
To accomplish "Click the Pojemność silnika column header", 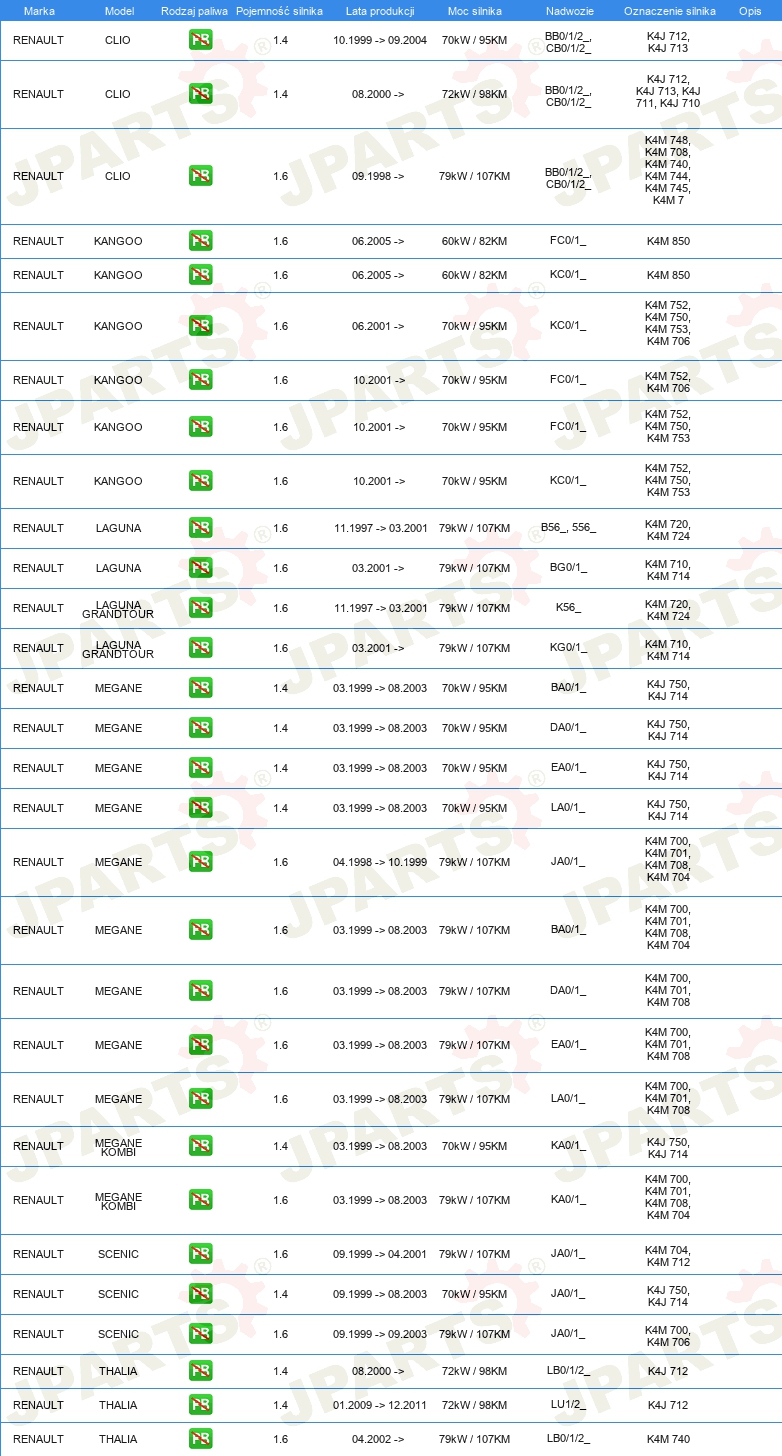I will point(279,11).
